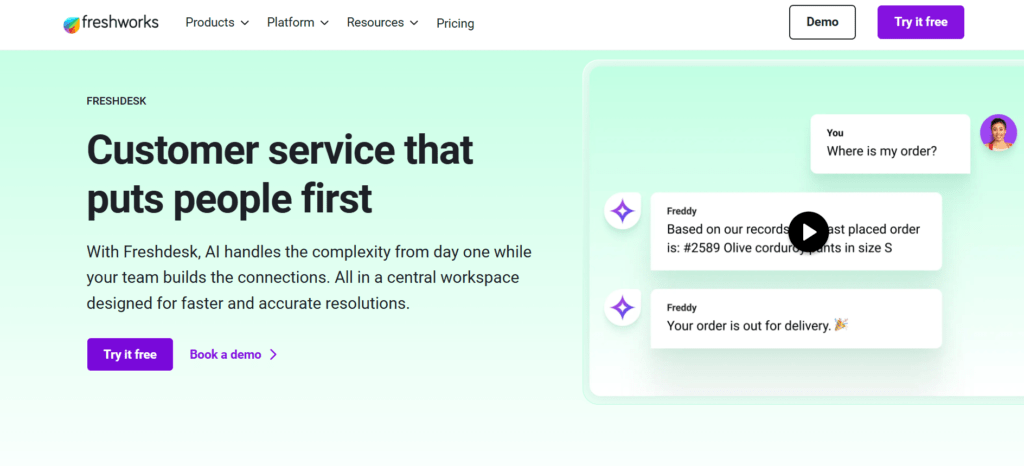Image resolution: width=1024 pixels, height=466 pixels.
Task: Click Freddy sparkle icon beside delivery message
Action: tap(622, 308)
